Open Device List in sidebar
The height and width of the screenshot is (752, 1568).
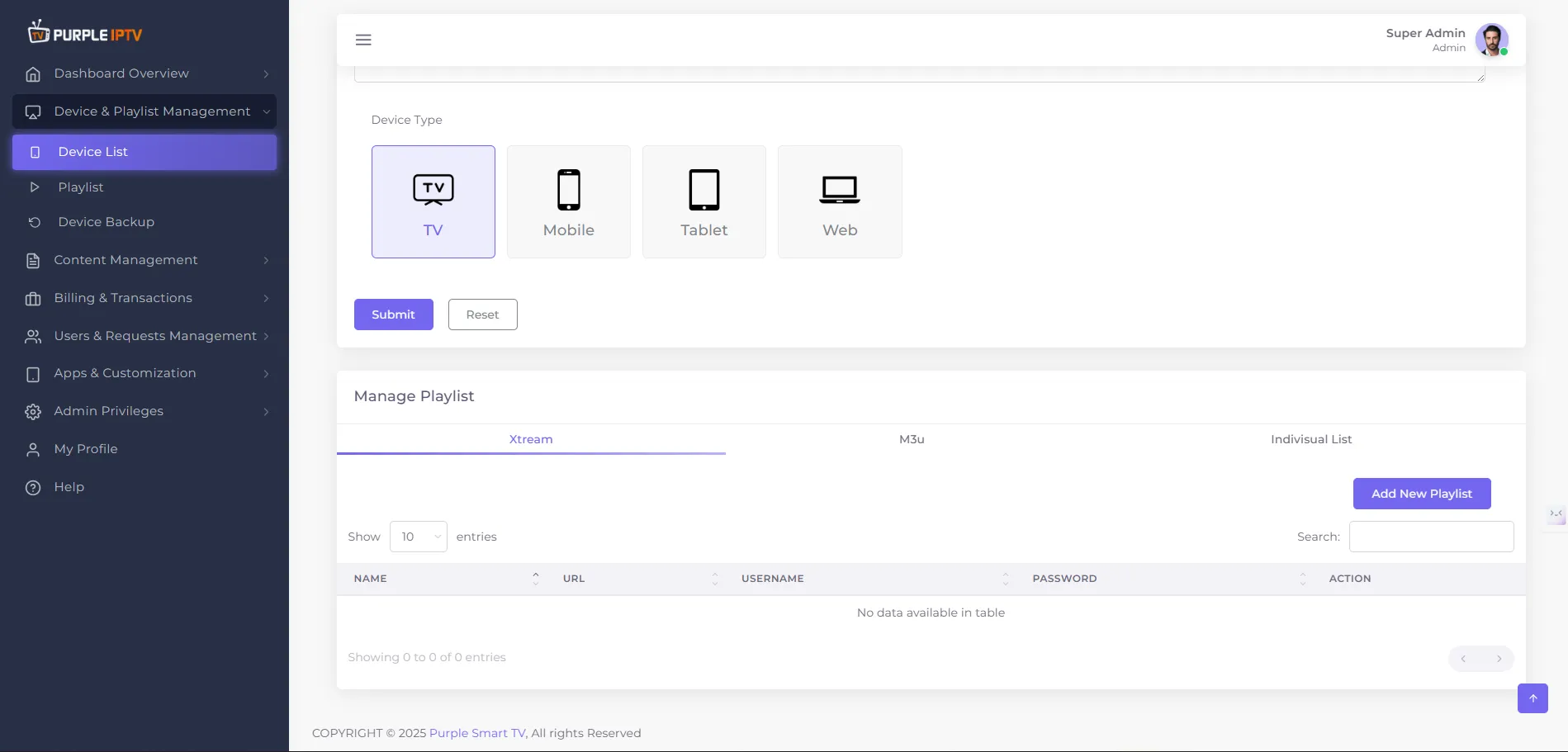coord(144,152)
